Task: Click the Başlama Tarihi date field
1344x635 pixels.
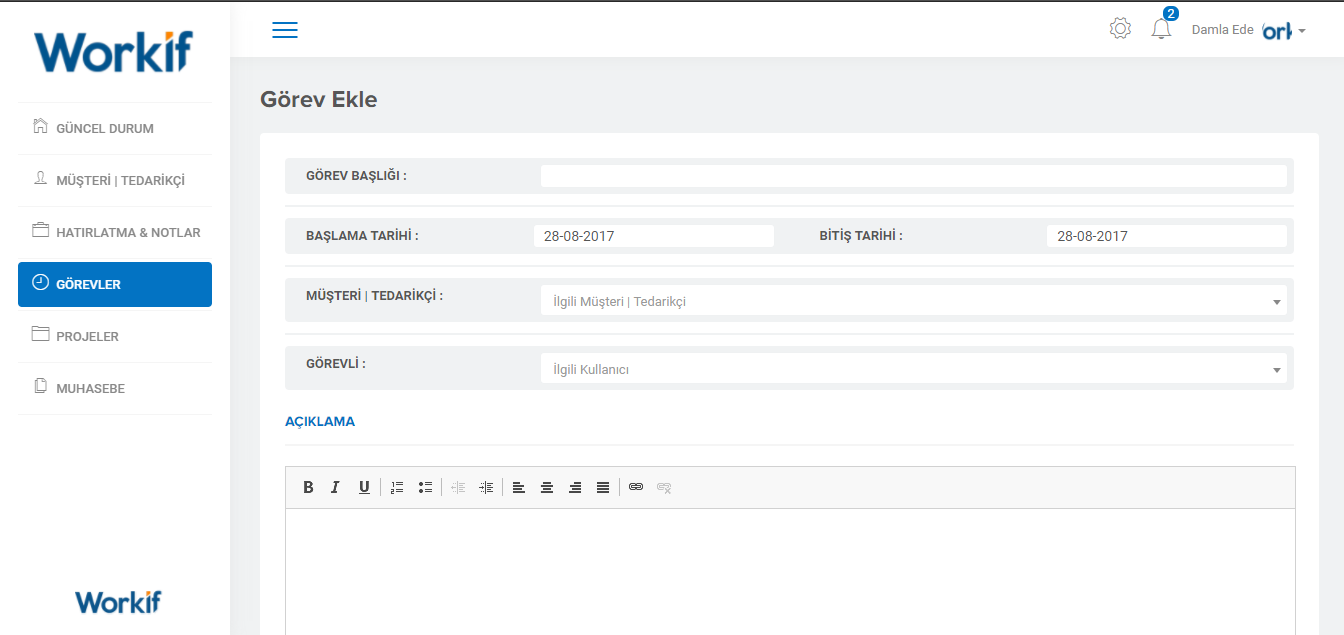Action: point(654,236)
